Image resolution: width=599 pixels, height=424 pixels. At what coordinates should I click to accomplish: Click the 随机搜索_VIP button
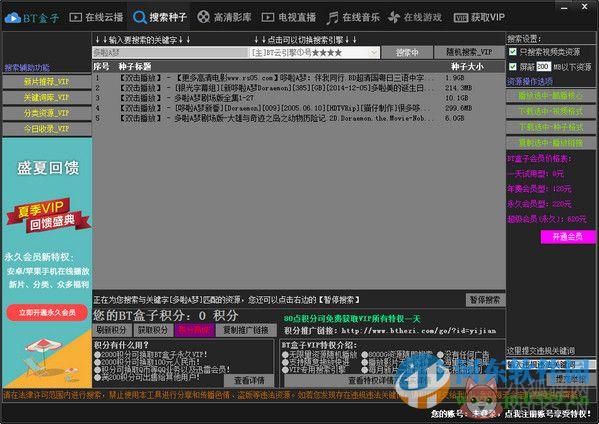click(469, 52)
